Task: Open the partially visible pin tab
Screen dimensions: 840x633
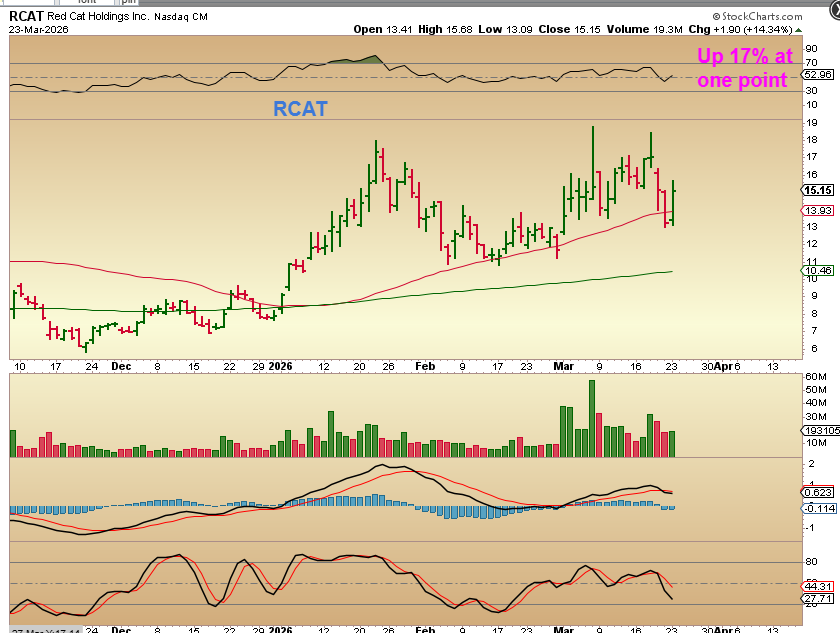Action: click(x=129, y=2)
